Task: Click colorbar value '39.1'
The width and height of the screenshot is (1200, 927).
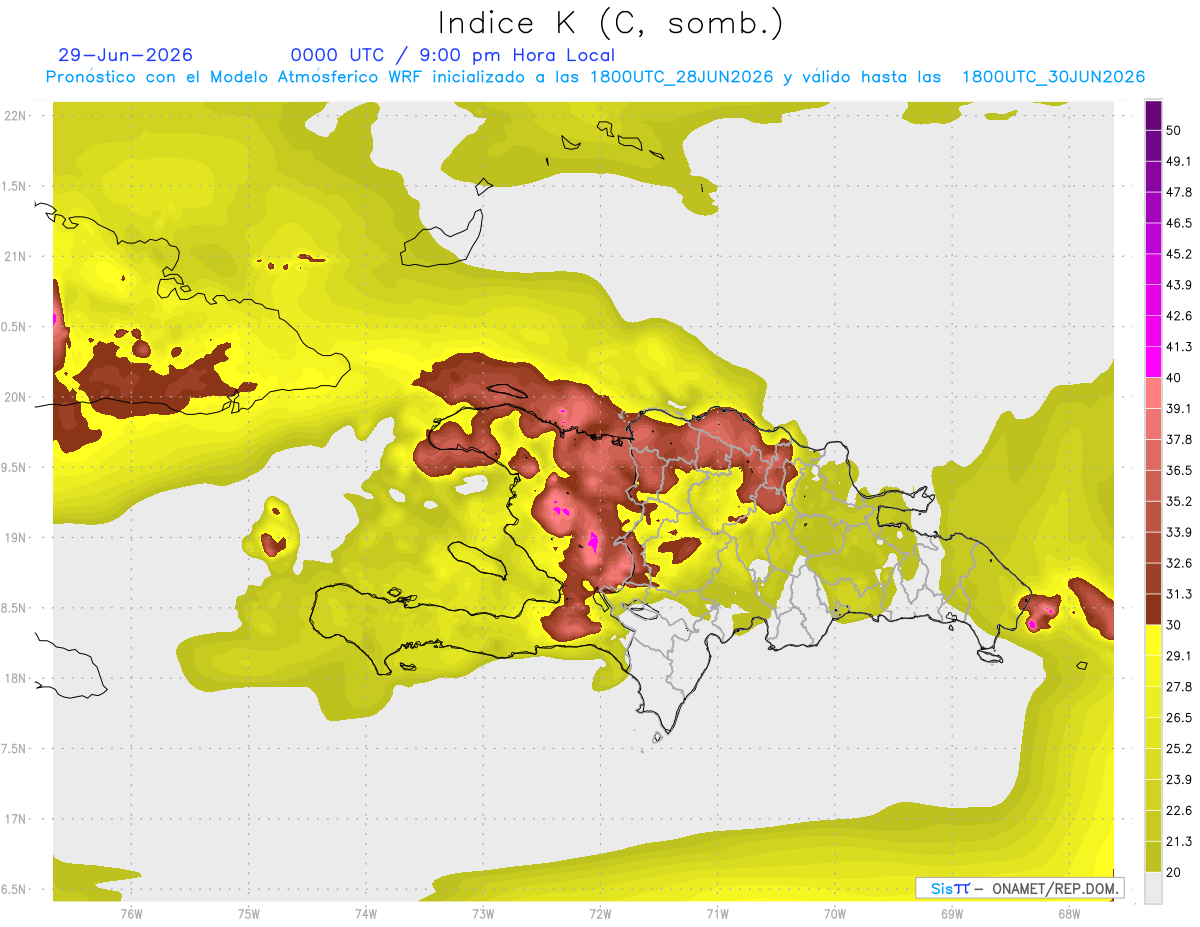Action: (1180, 409)
